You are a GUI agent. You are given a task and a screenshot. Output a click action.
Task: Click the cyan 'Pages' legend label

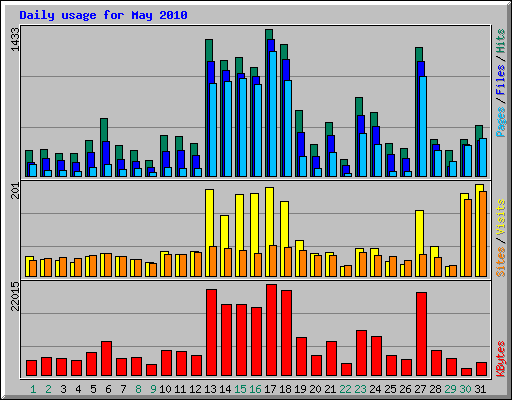click(501, 122)
